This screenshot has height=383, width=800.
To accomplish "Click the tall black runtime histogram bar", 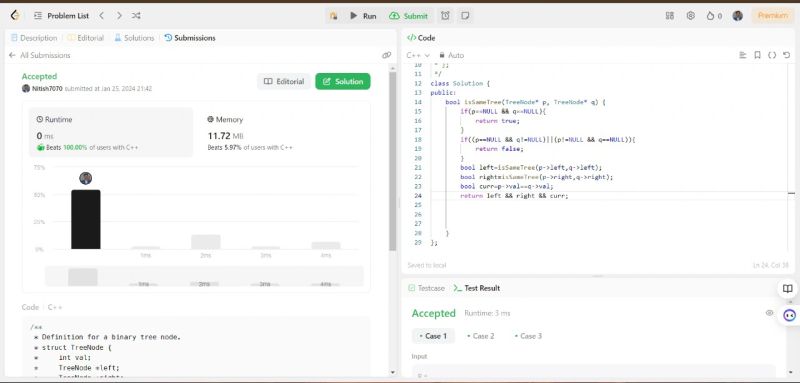I will [x=86, y=219].
